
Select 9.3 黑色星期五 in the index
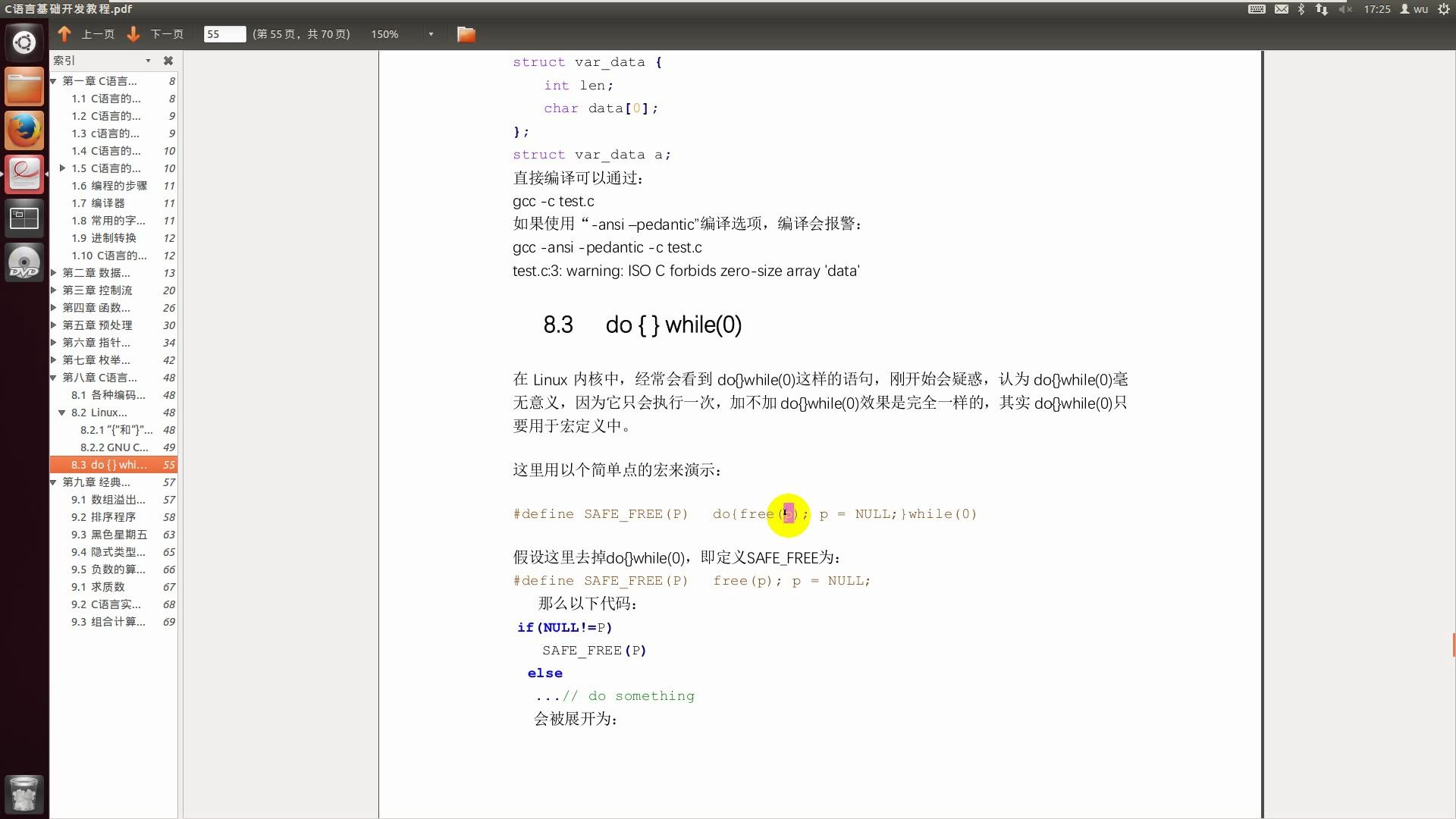point(108,535)
